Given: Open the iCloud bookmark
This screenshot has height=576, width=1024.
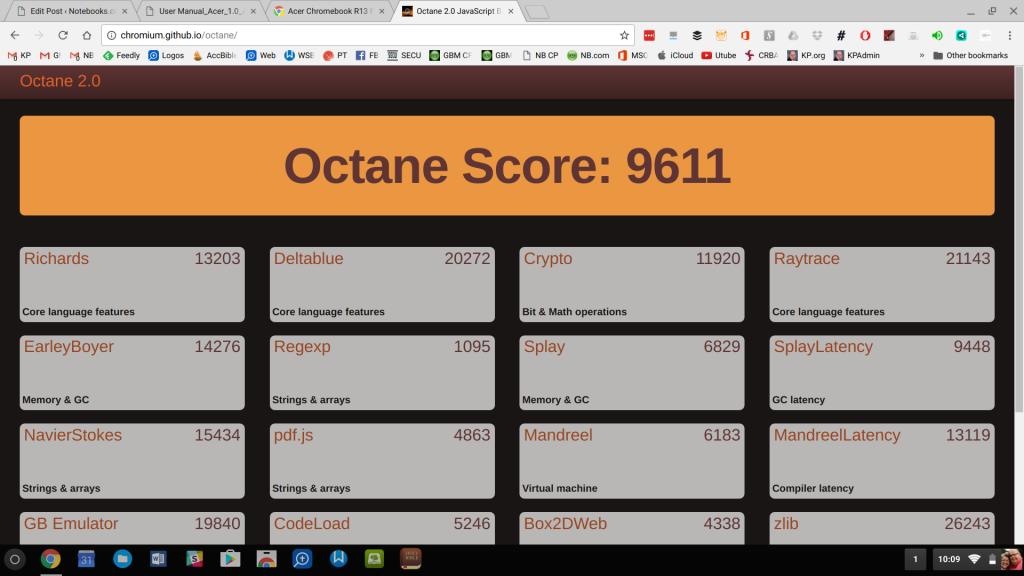Looking at the screenshot, I should 675,56.
